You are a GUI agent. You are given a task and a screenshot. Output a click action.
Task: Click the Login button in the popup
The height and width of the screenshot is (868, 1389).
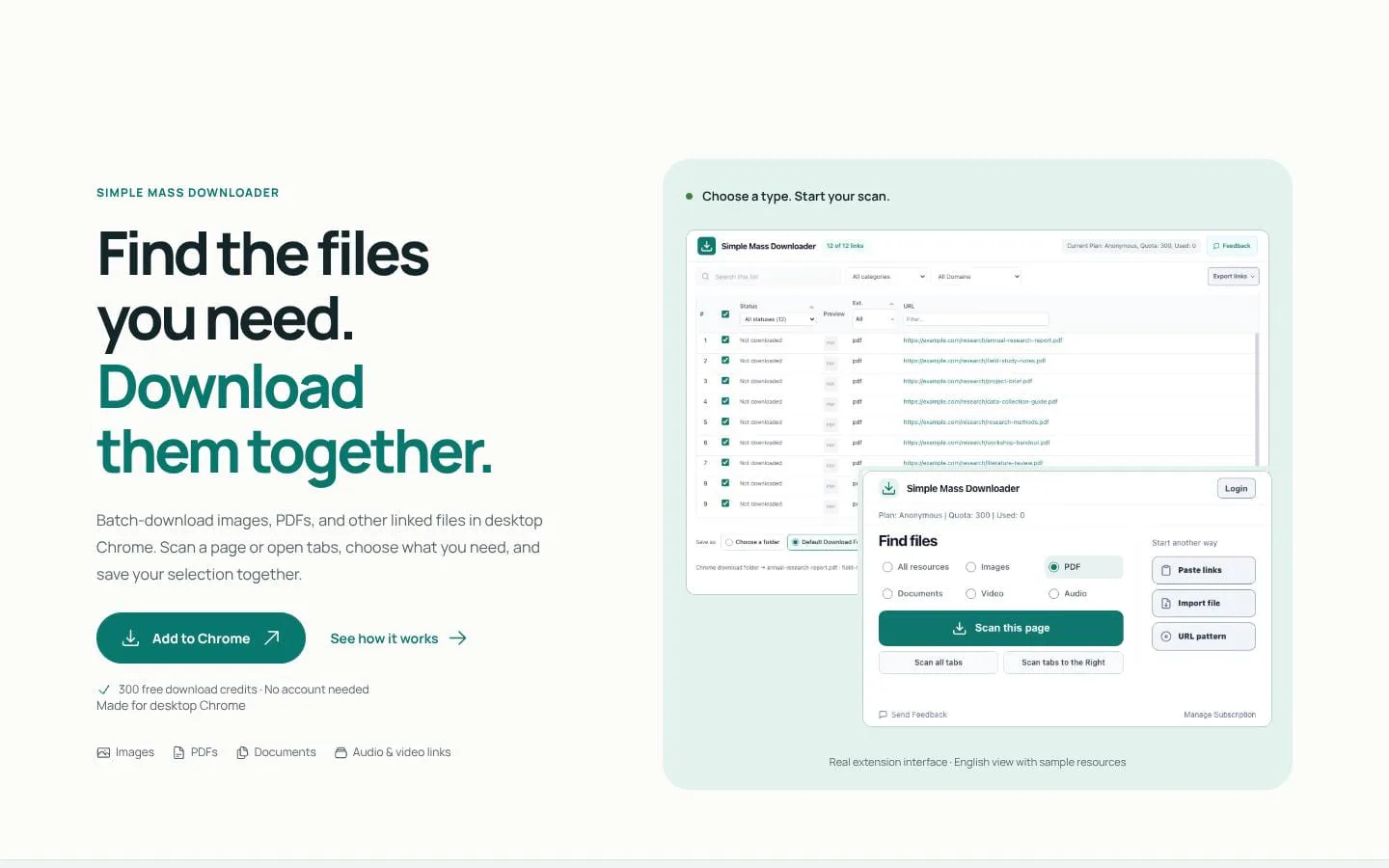coord(1236,489)
